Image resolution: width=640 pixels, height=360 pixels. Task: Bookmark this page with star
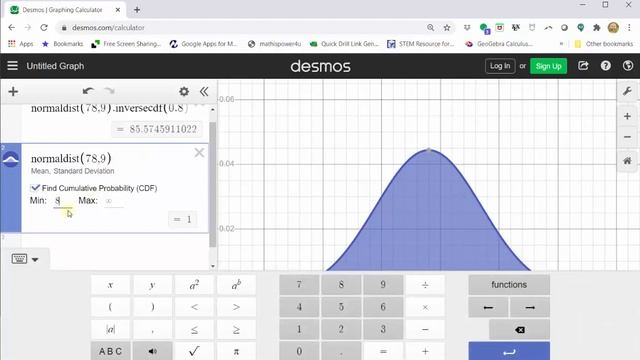(x=447, y=27)
